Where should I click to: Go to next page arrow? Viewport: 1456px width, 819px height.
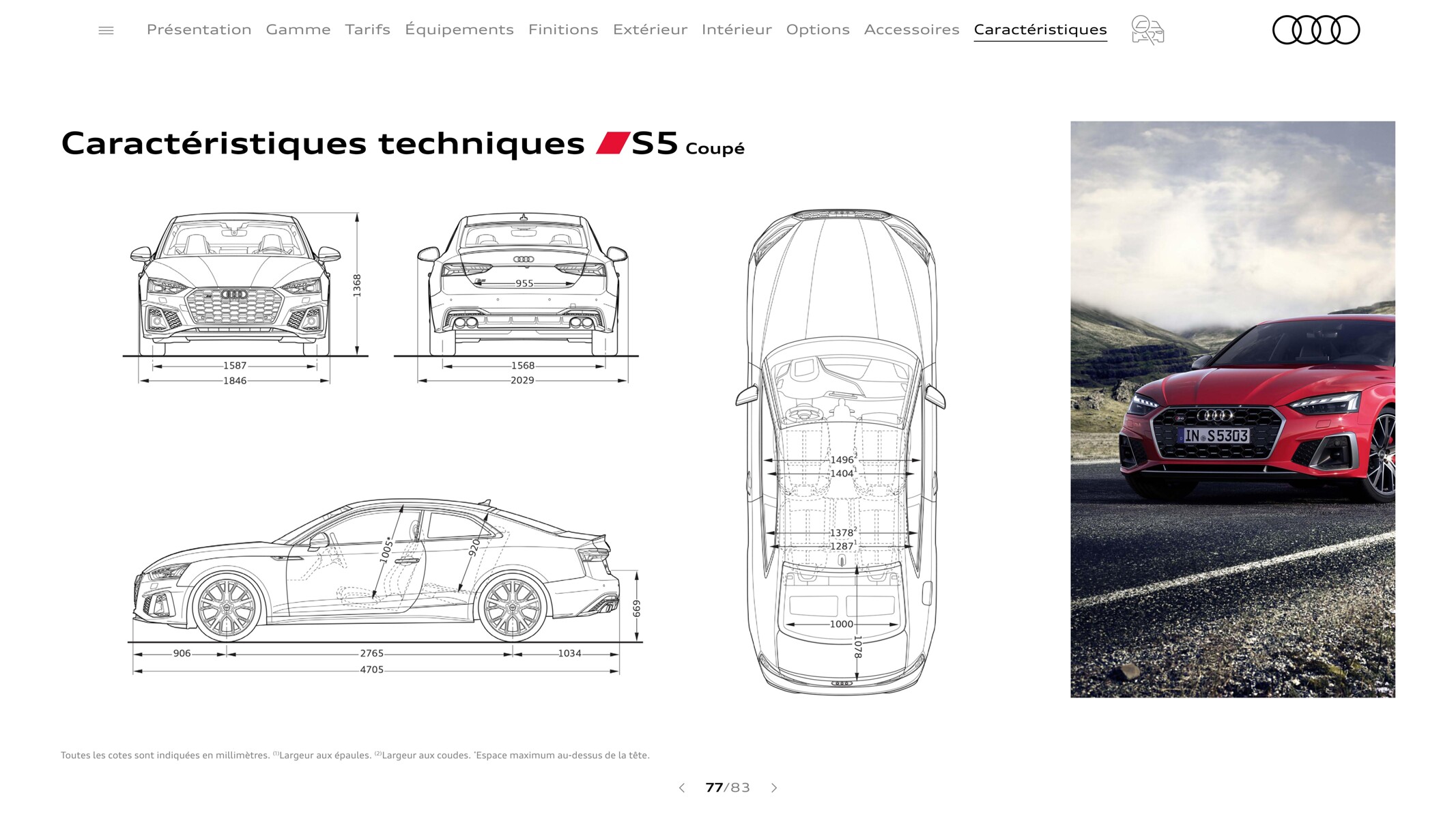pos(774,788)
